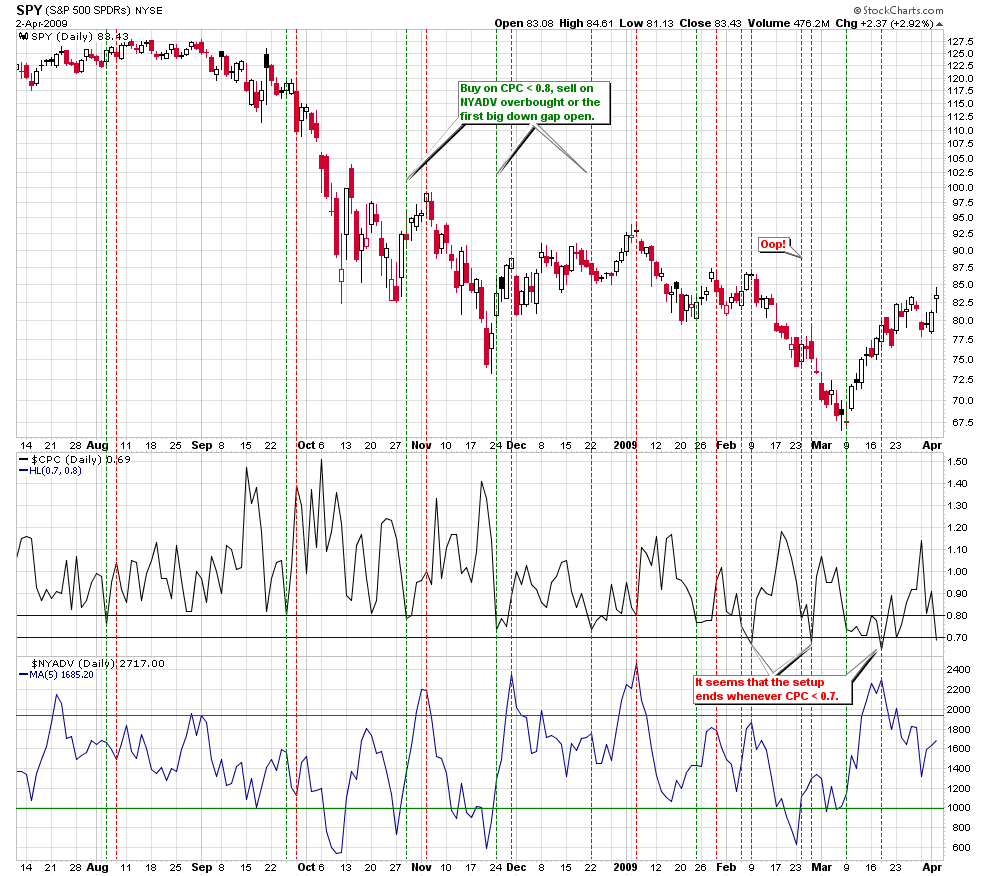Click the green 'Buy on CPC < 0.8' annotation
The width and height of the screenshot is (990, 876).
(x=534, y=102)
